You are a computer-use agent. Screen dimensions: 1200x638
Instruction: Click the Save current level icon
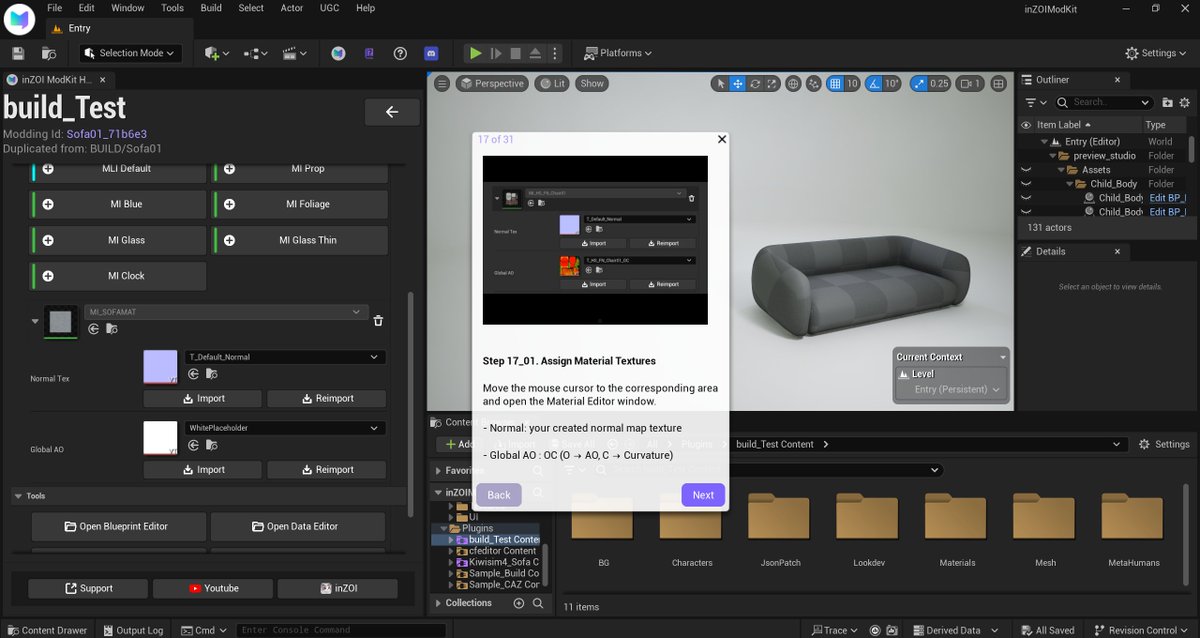18,53
